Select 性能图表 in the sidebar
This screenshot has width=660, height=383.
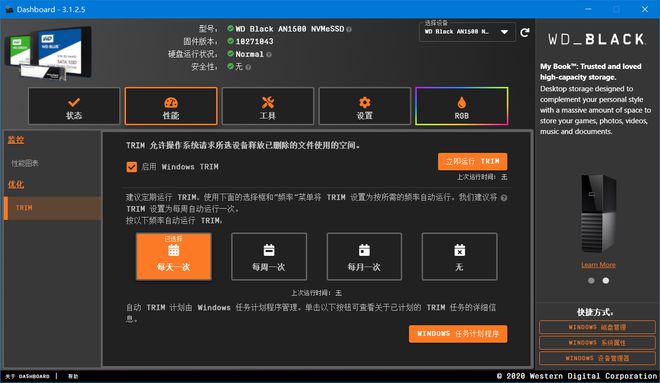point(25,163)
